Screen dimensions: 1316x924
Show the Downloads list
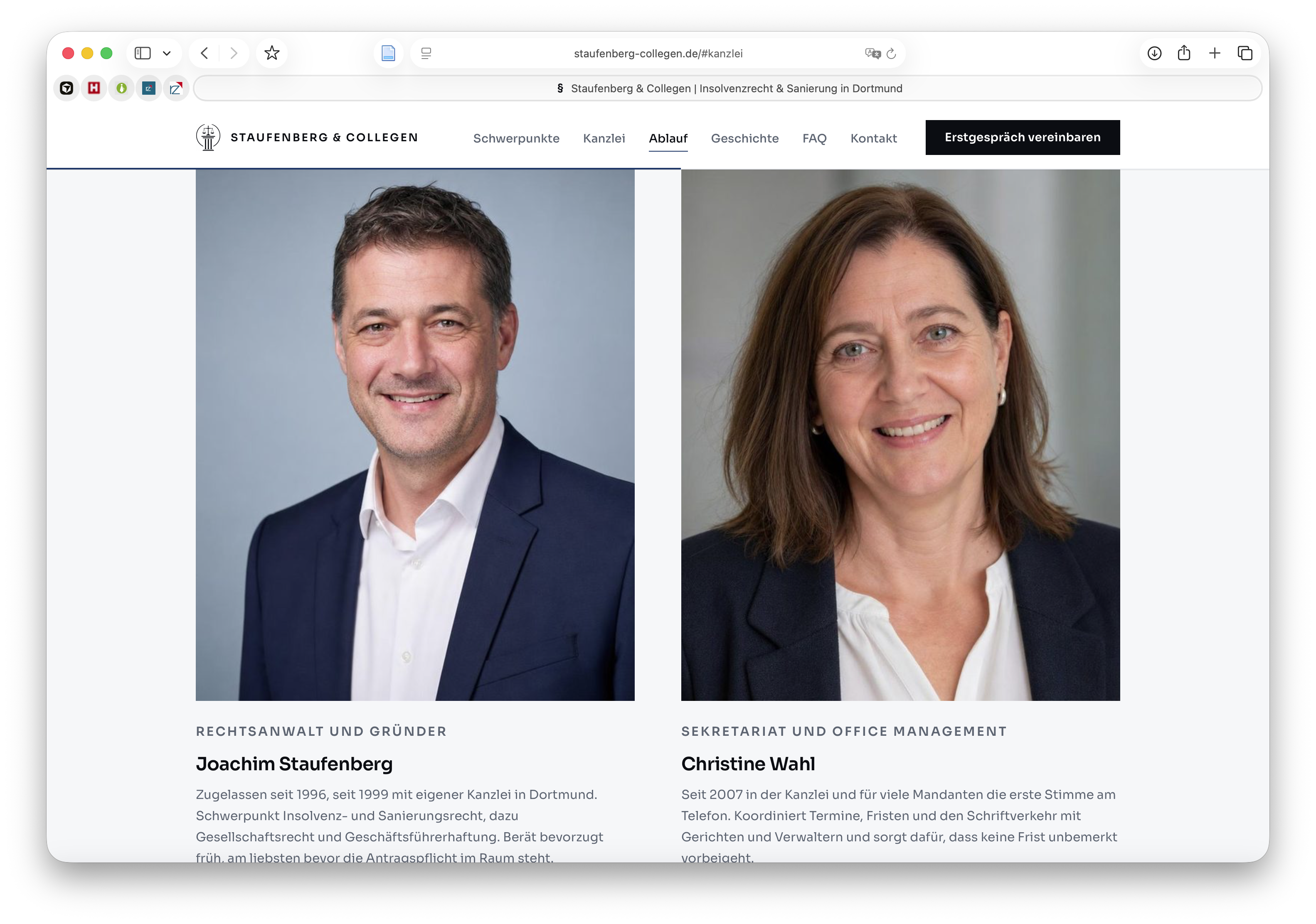pos(1154,53)
